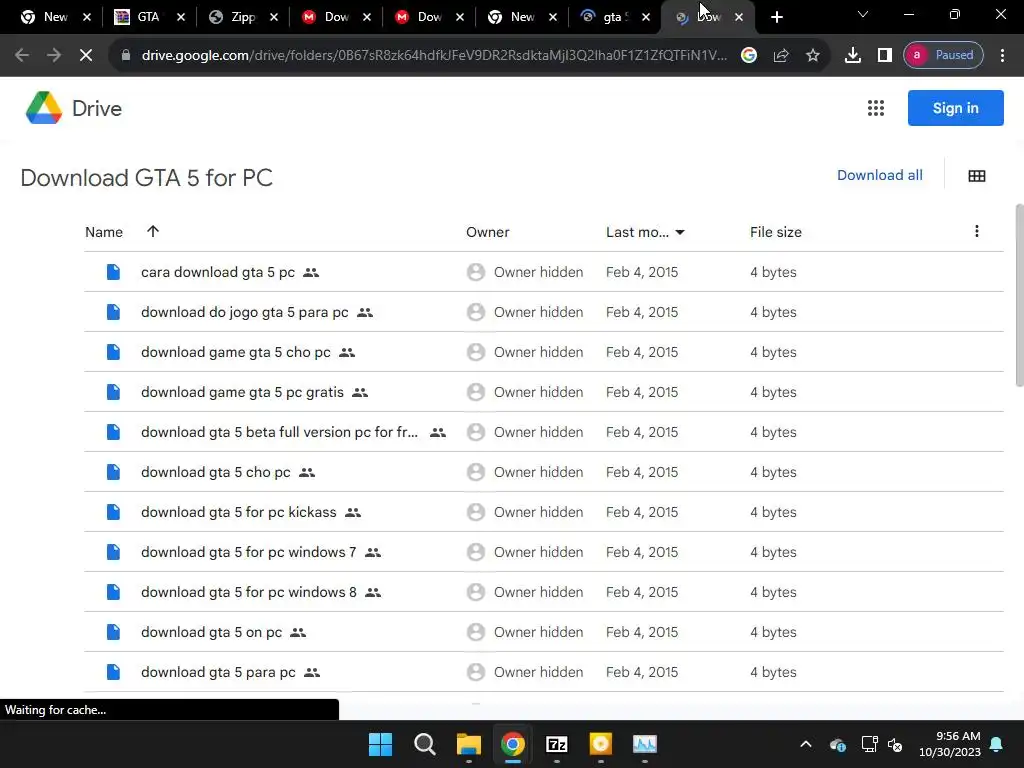Image resolution: width=1024 pixels, height=768 pixels.
Task: Sort by the Name column header
Action: 104,232
